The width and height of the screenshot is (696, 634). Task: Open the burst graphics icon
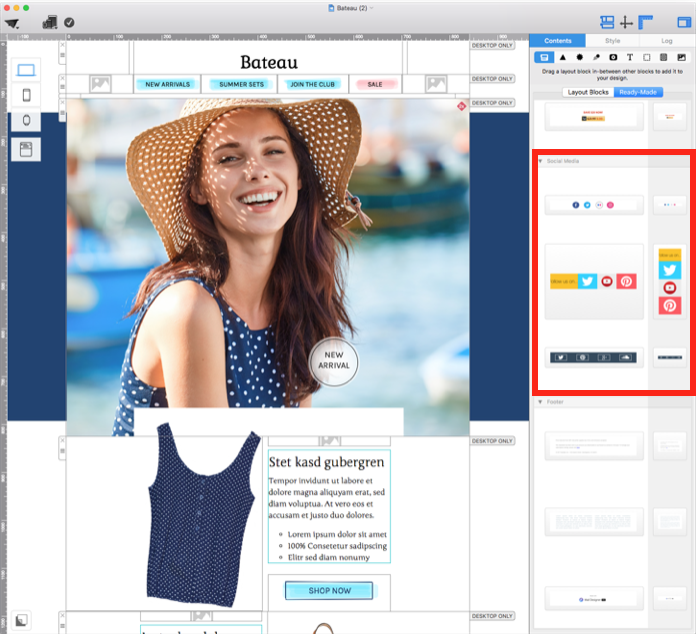coord(579,57)
